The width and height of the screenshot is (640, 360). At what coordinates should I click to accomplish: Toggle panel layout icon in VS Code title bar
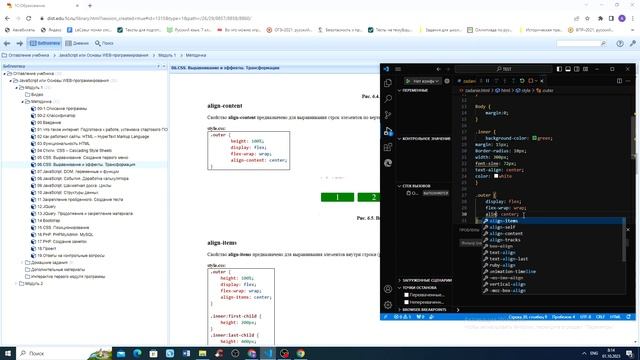(568, 69)
